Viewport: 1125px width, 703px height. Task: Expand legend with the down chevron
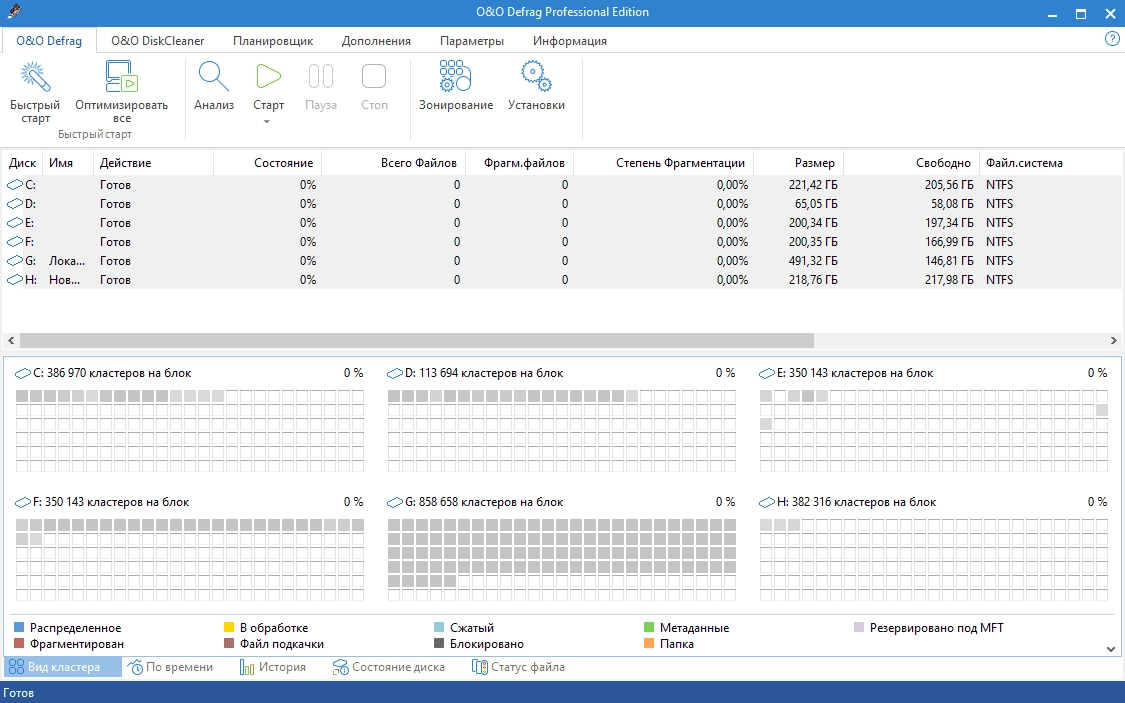click(x=1111, y=649)
